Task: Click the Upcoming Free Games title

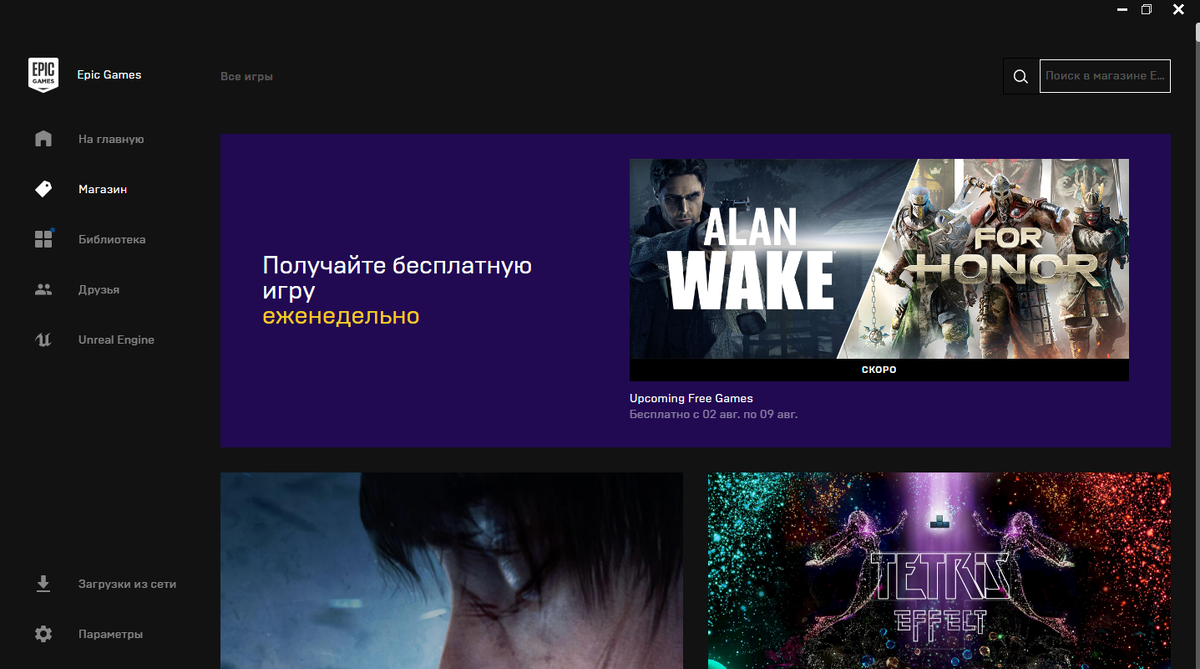Action: pyautogui.click(x=691, y=398)
